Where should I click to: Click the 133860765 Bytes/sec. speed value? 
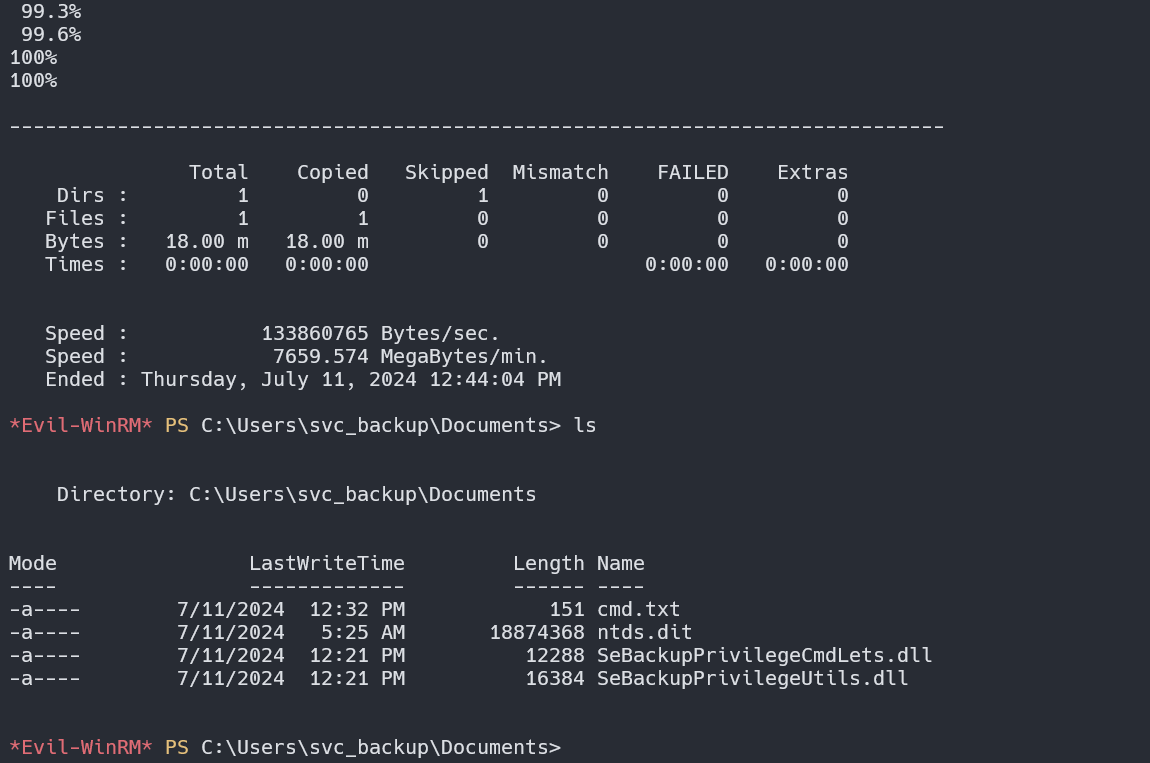(x=380, y=333)
